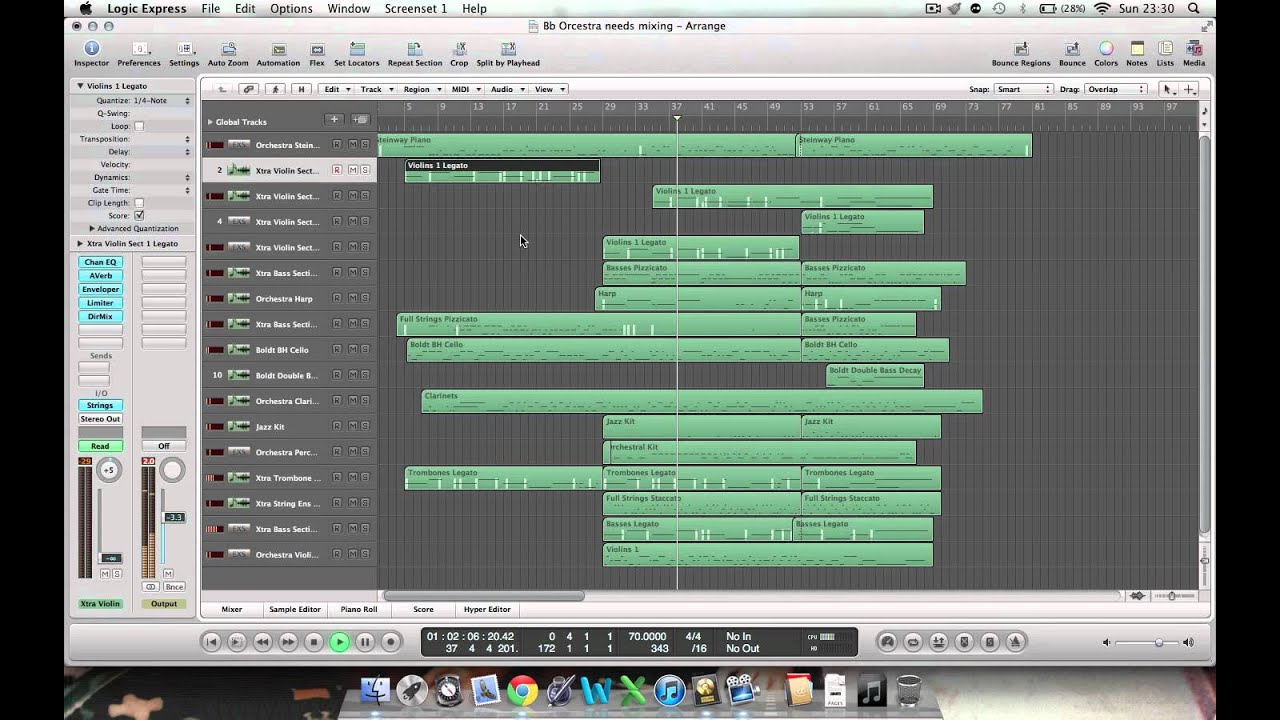Toggle the hide (H) button in Arrange header
This screenshot has height=720, width=1280.
(x=301, y=89)
